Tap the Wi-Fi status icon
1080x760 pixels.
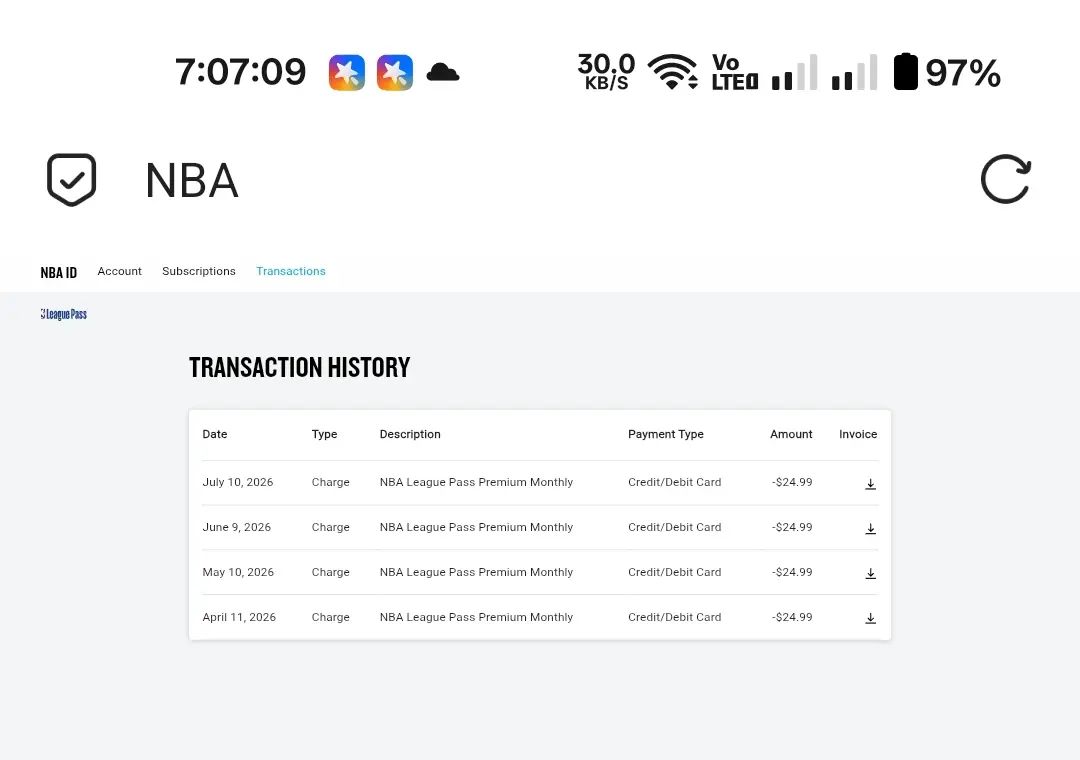(x=673, y=72)
